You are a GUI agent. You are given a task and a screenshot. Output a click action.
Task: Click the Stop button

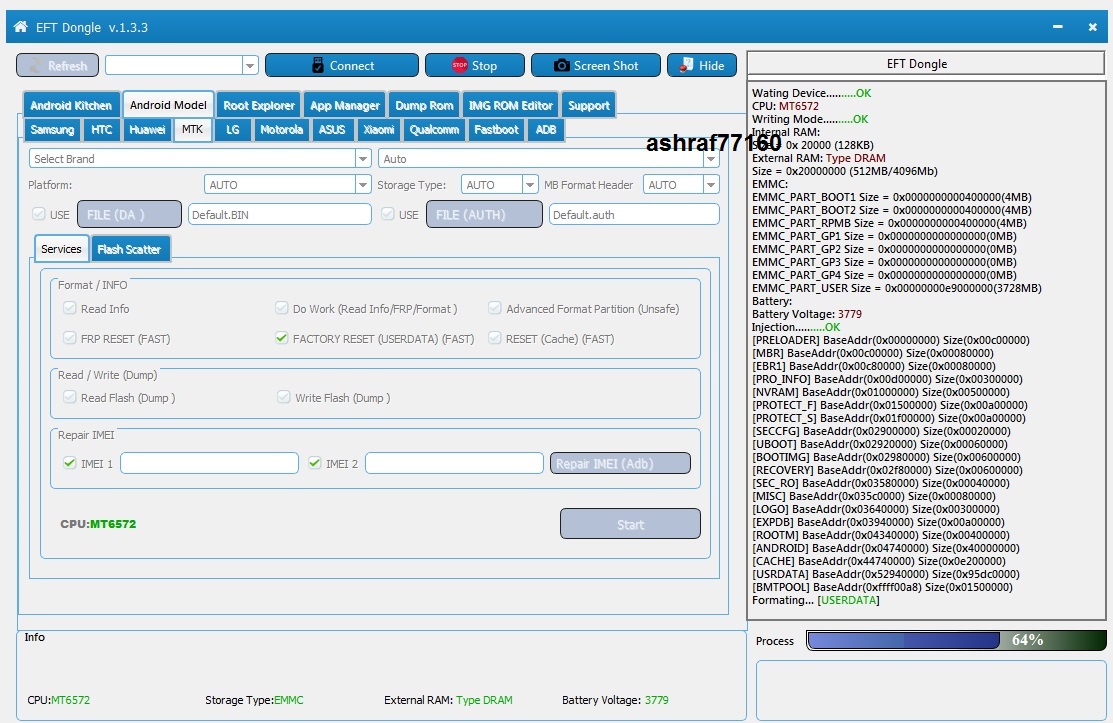pyautogui.click(x=475, y=65)
